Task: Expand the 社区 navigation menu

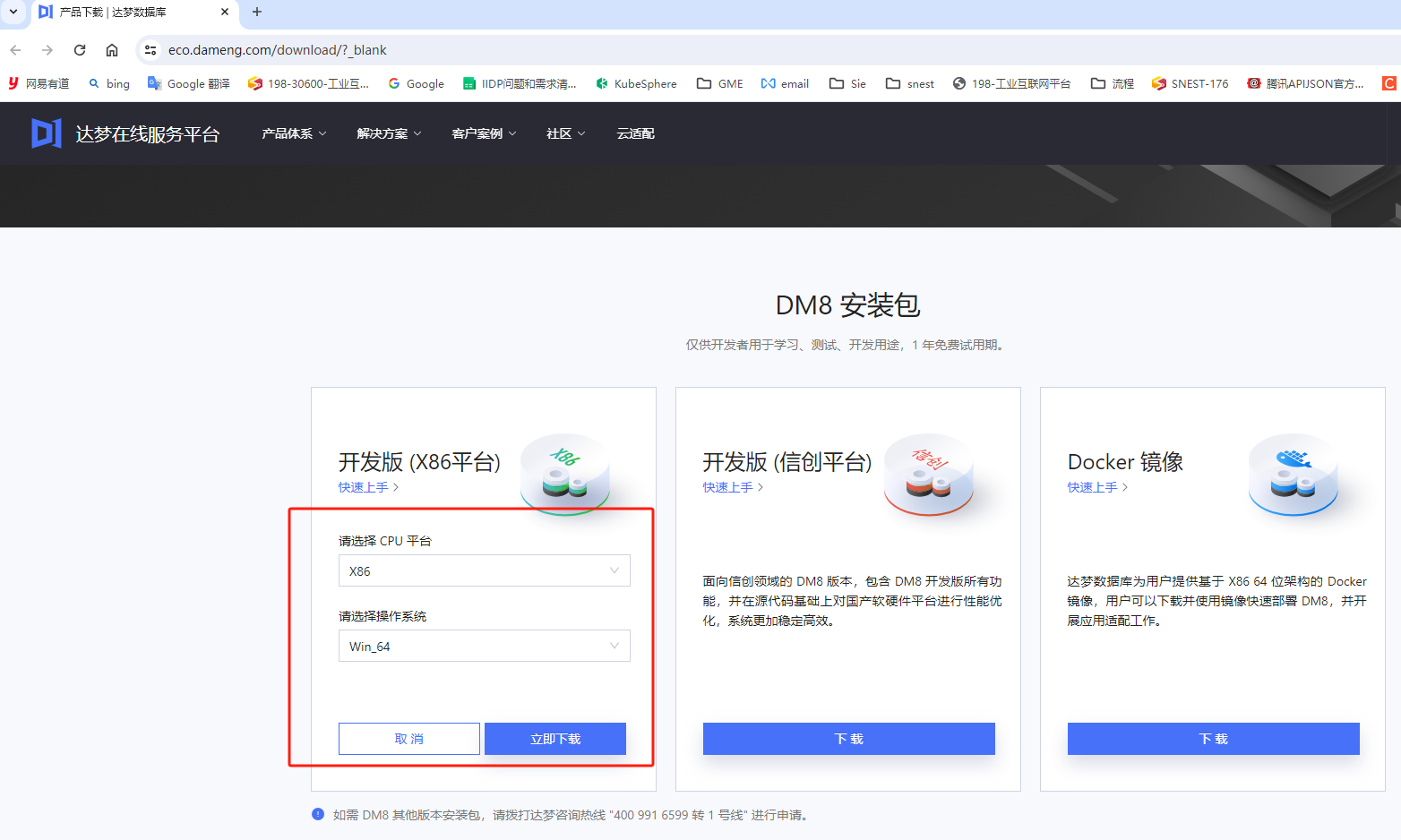Action: pyautogui.click(x=565, y=133)
